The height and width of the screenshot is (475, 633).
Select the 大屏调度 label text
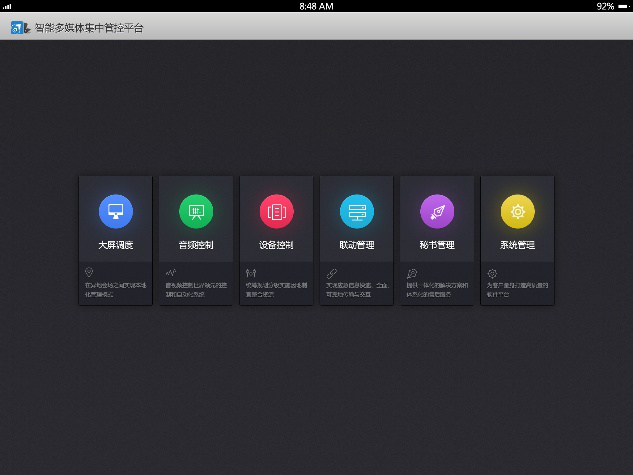tap(116, 245)
